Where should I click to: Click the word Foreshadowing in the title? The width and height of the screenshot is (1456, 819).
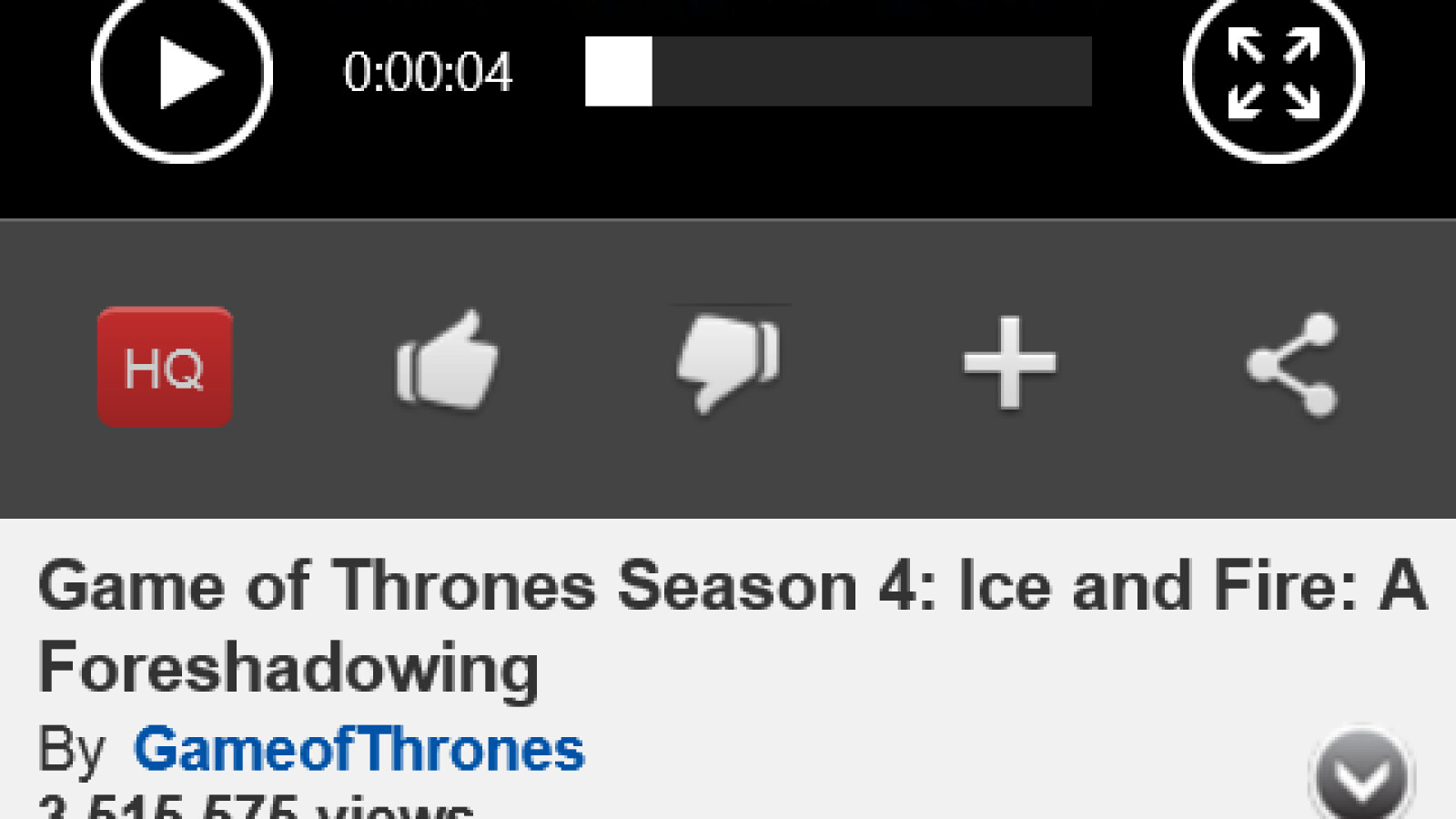coord(289,669)
